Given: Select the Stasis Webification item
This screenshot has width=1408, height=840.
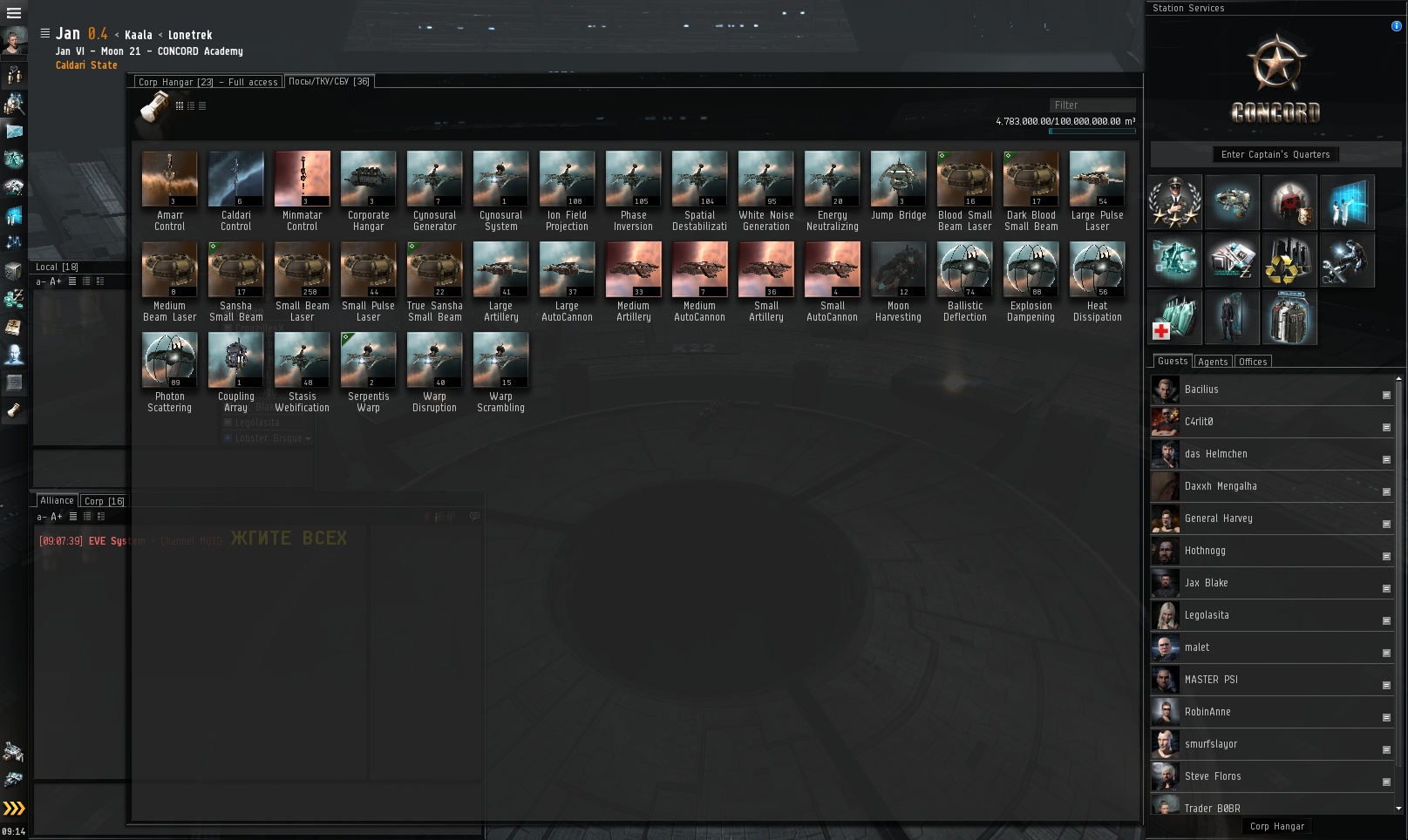Looking at the screenshot, I should [x=302, y=373].
